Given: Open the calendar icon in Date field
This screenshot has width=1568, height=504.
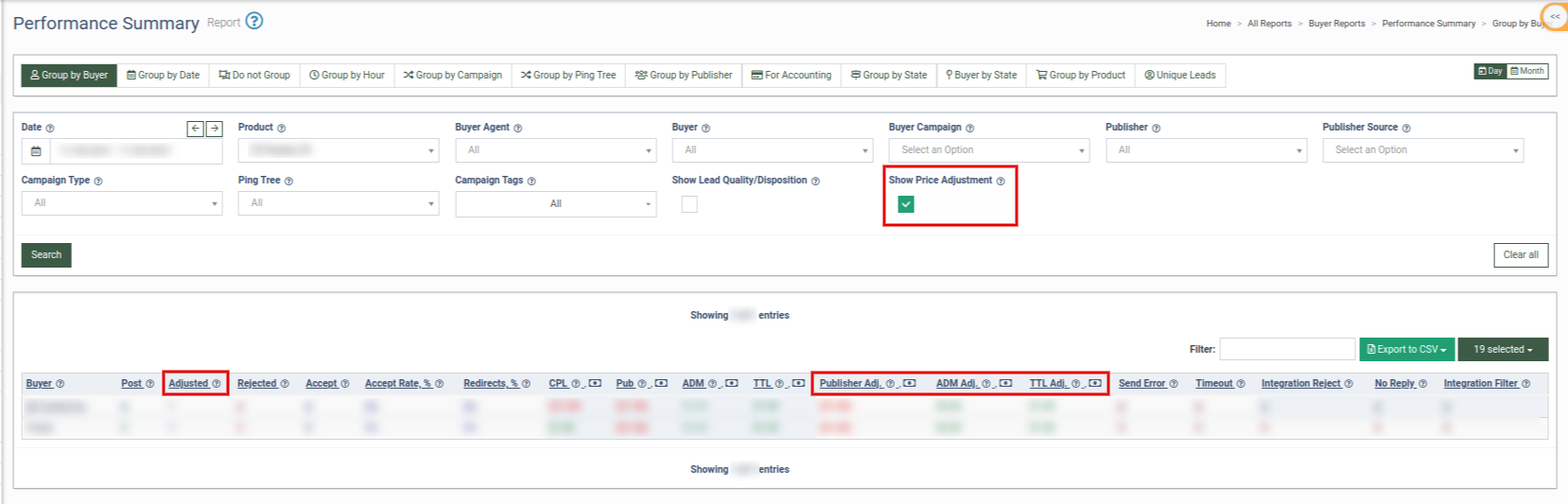Looking at the screenshot, I should [36, 150].
